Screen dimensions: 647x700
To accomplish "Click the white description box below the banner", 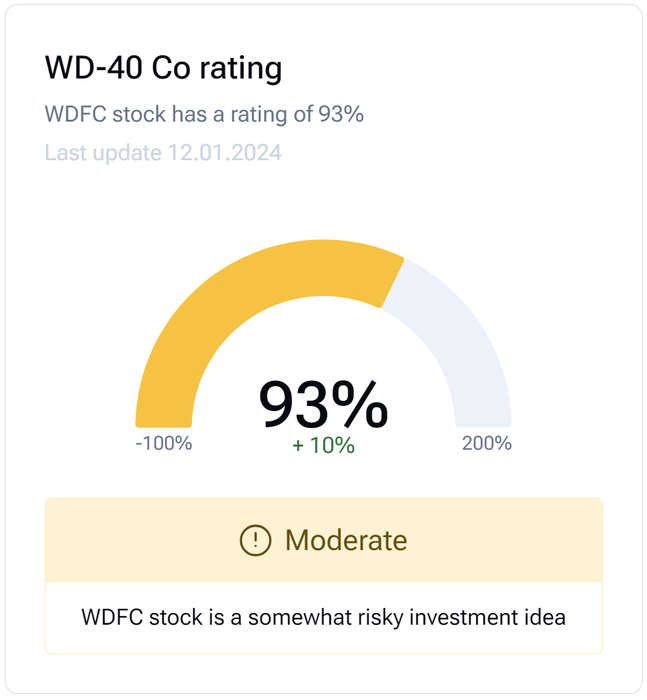I will point(323,617).
